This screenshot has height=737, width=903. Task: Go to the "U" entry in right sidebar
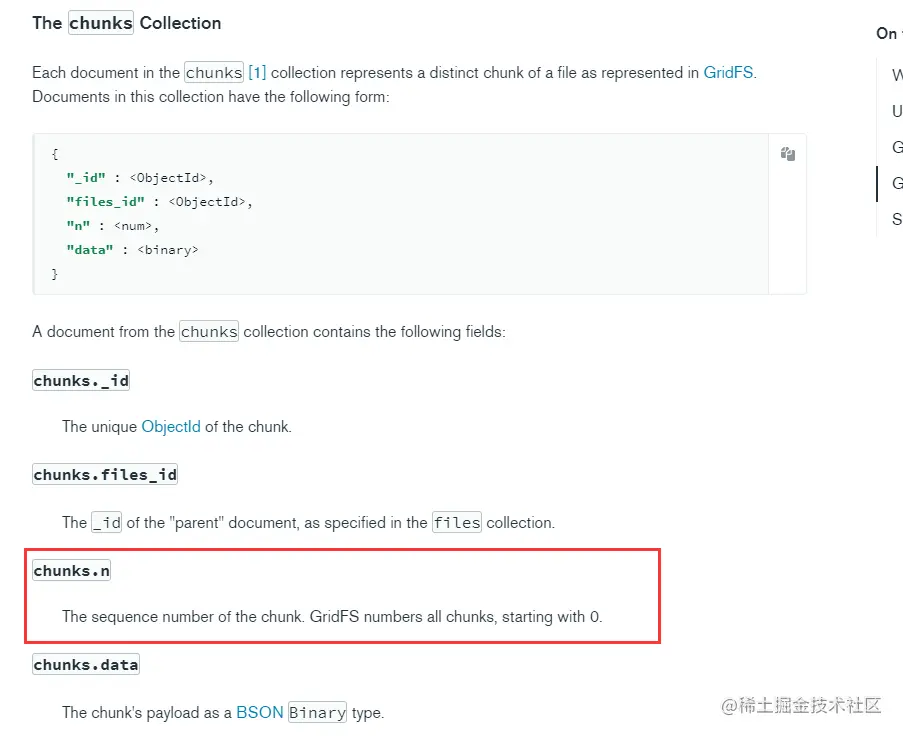[x=896, y=112]
